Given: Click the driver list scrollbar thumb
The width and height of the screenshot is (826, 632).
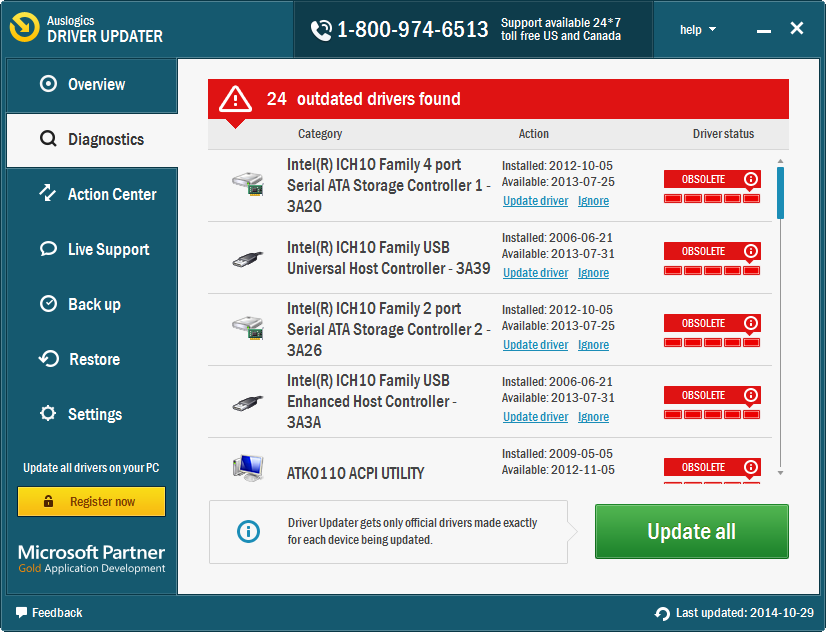Looking at the screenshot, I should pyautogui.click(x=780, y=193).
